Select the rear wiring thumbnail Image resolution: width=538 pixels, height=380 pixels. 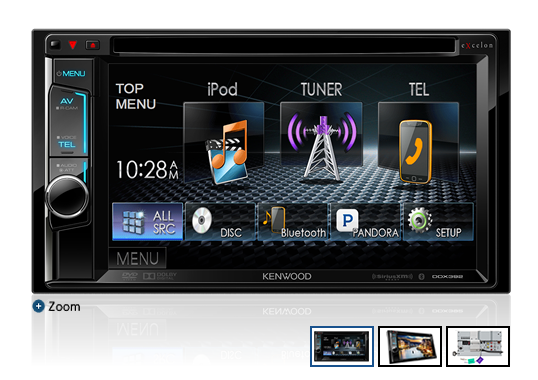pos(478,346)
